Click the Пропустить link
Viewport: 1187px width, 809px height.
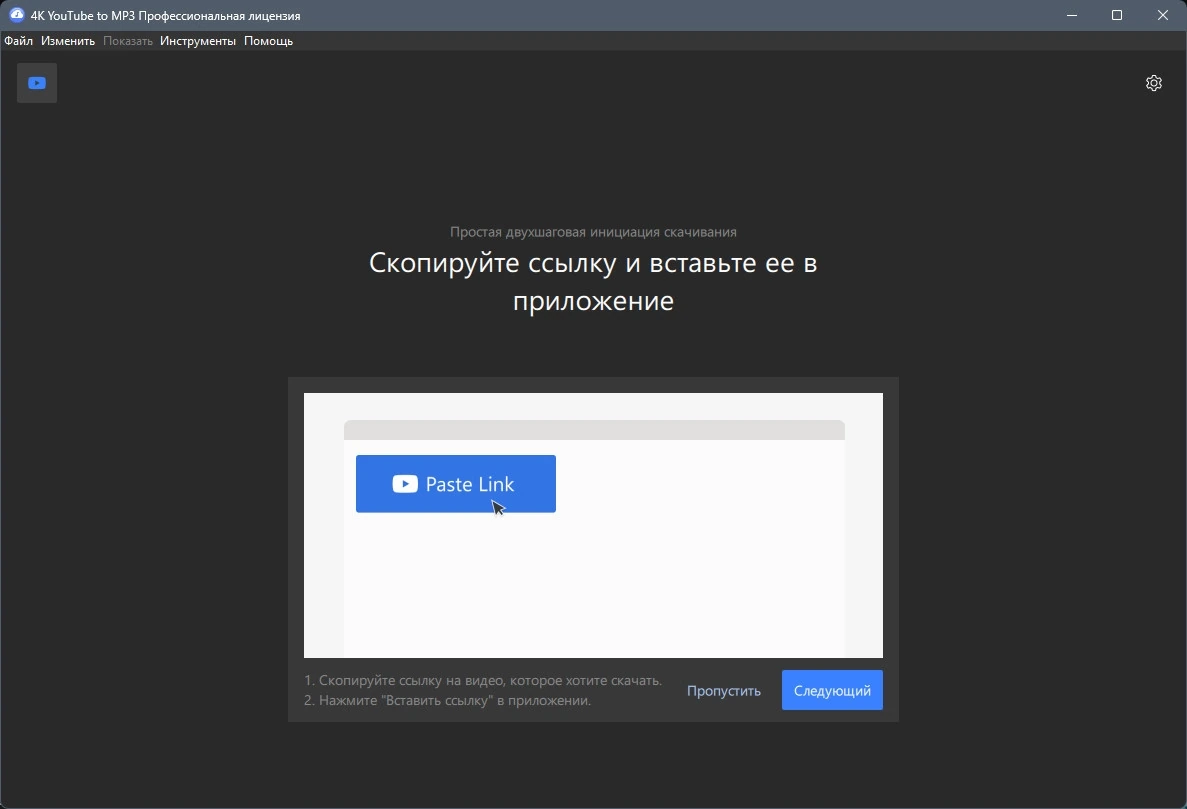pos(724,690)
